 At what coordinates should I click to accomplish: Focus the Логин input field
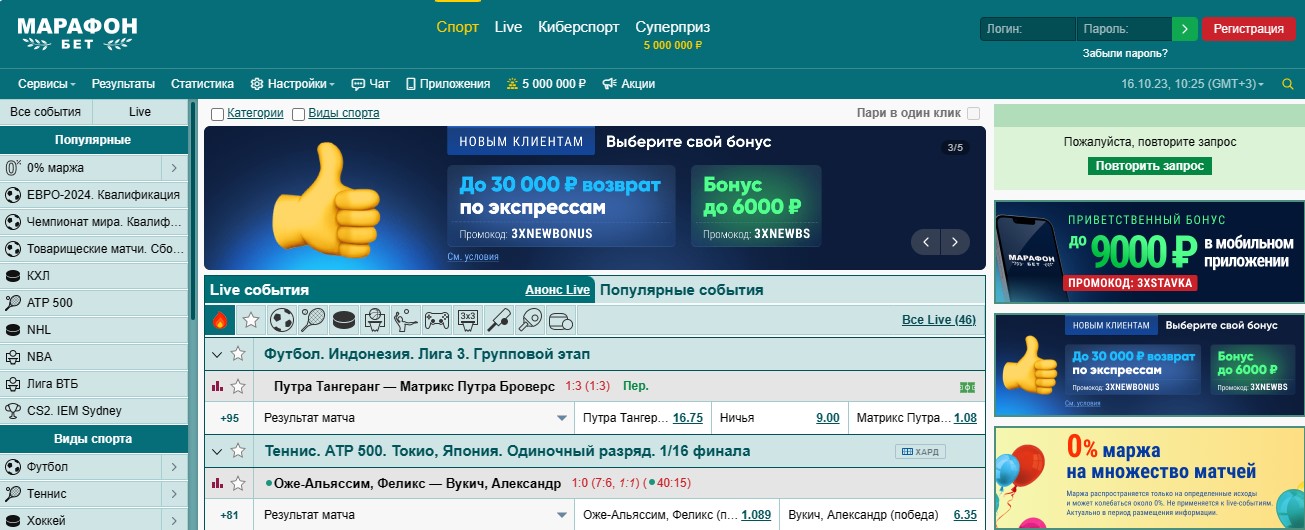point(1027,29)
